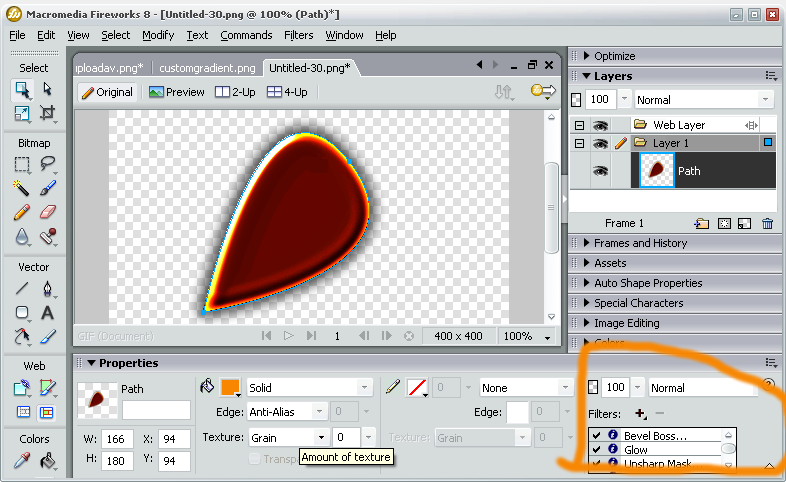Disable the Glow filter checkbox
The width and height of the screenshot is (786, 482).
click(x=597, y=450)
